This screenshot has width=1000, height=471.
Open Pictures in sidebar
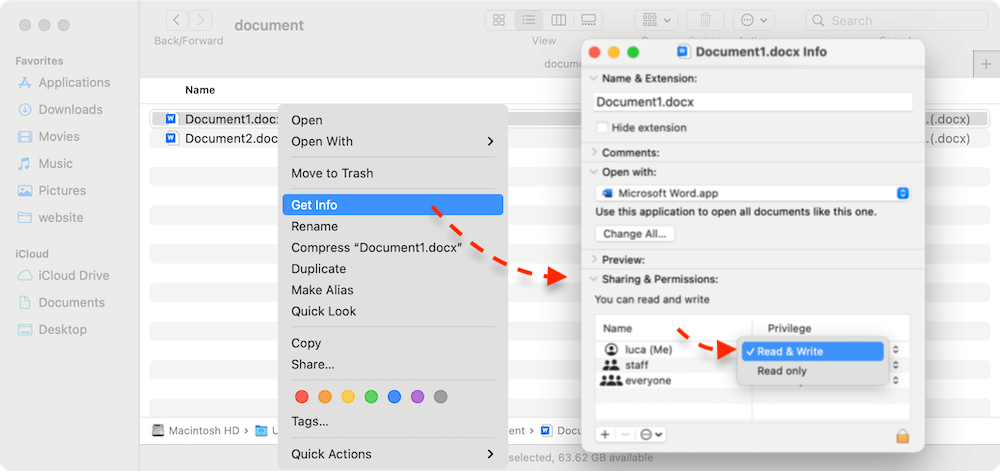[x=52, y=191]
